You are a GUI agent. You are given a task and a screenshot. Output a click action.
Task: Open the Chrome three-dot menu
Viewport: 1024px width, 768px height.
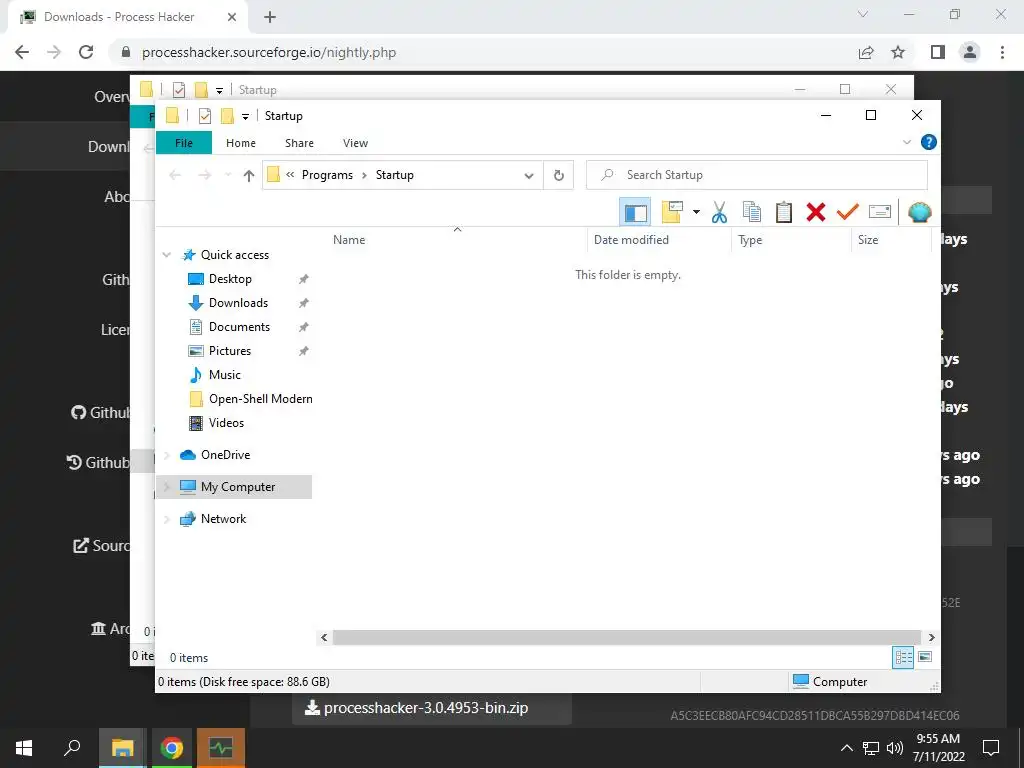tap(1002, 52)
